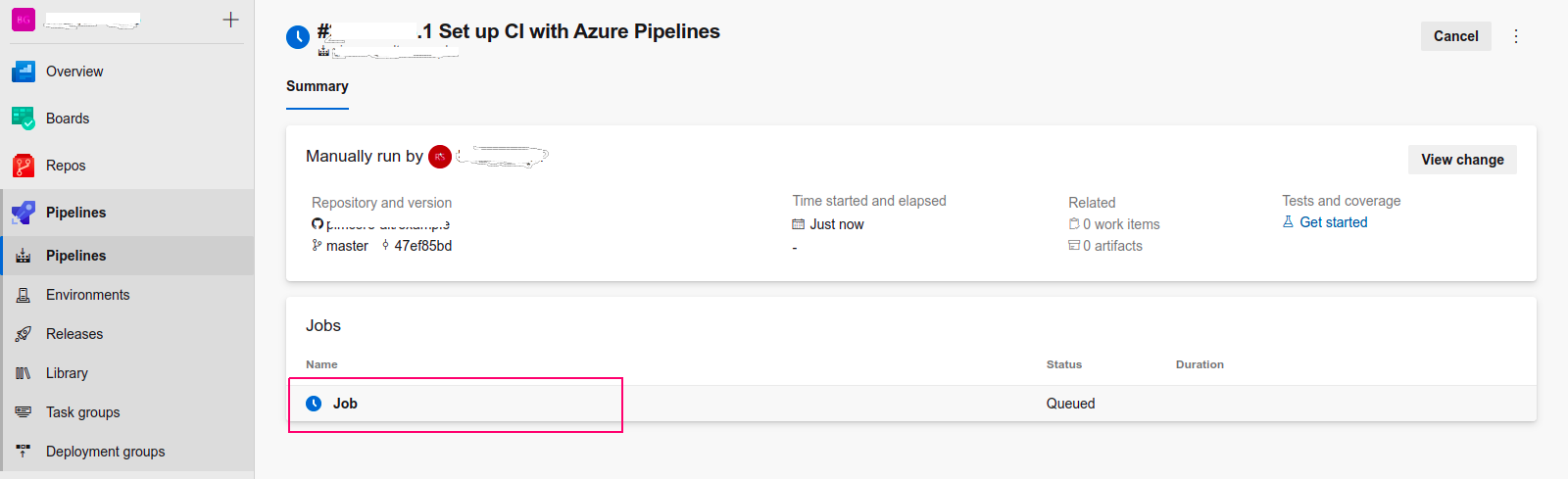This screenshot has width=1568, height=479.
Task: Click the Library books icon
Action: pyautogui.click(x=24, y=373)
